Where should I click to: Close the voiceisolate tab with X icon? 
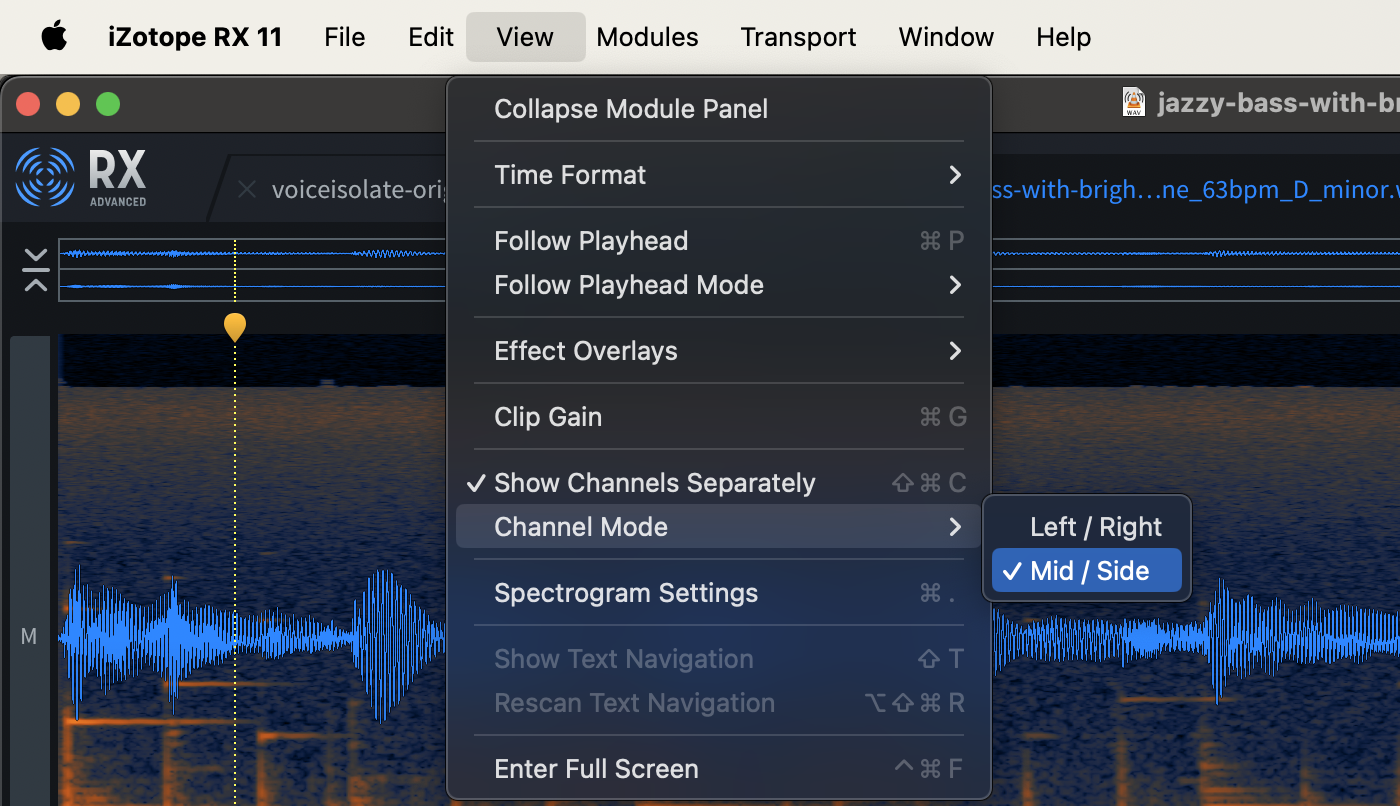tap(247, 189)
